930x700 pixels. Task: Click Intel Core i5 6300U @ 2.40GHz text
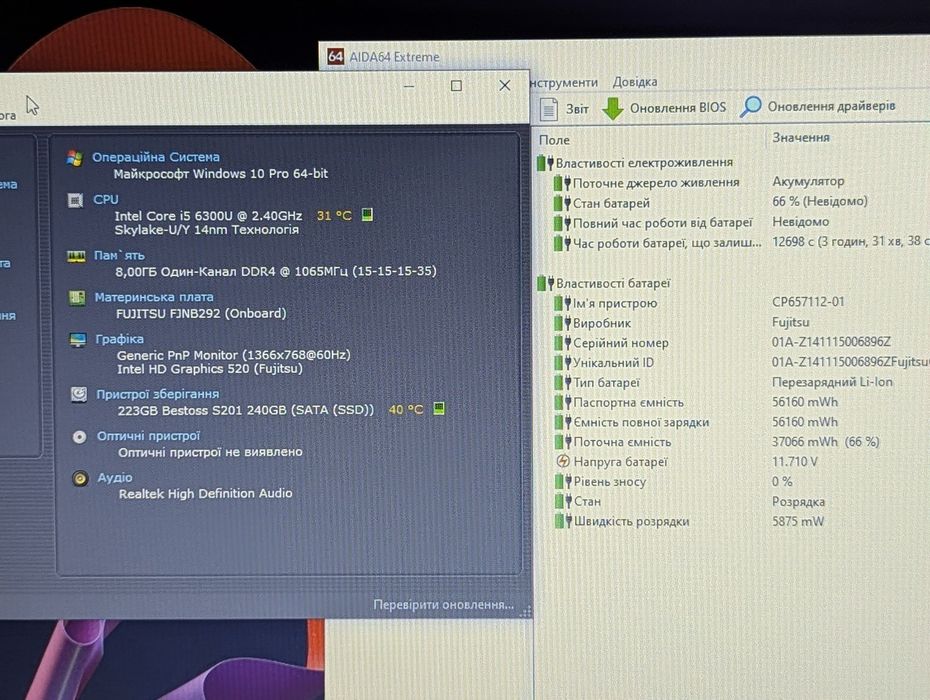pos(208,216)
